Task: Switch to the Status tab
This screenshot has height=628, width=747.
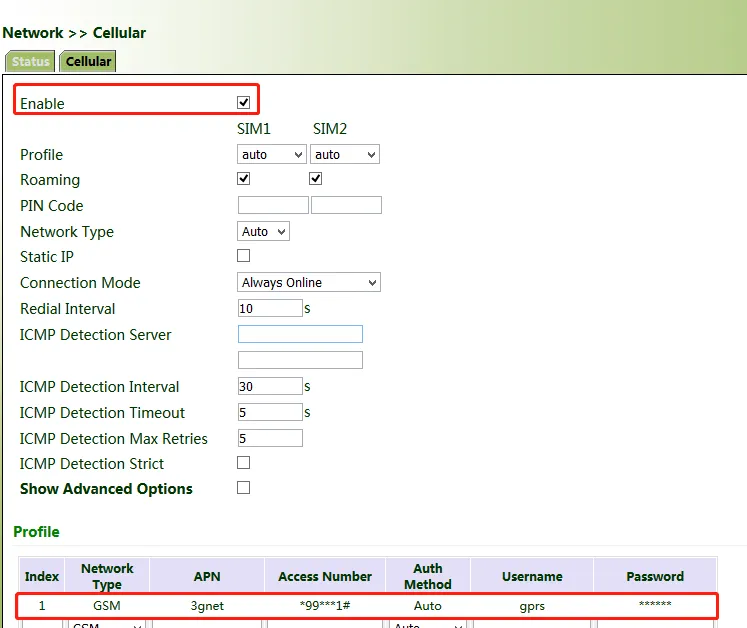Action: [30, 61]
